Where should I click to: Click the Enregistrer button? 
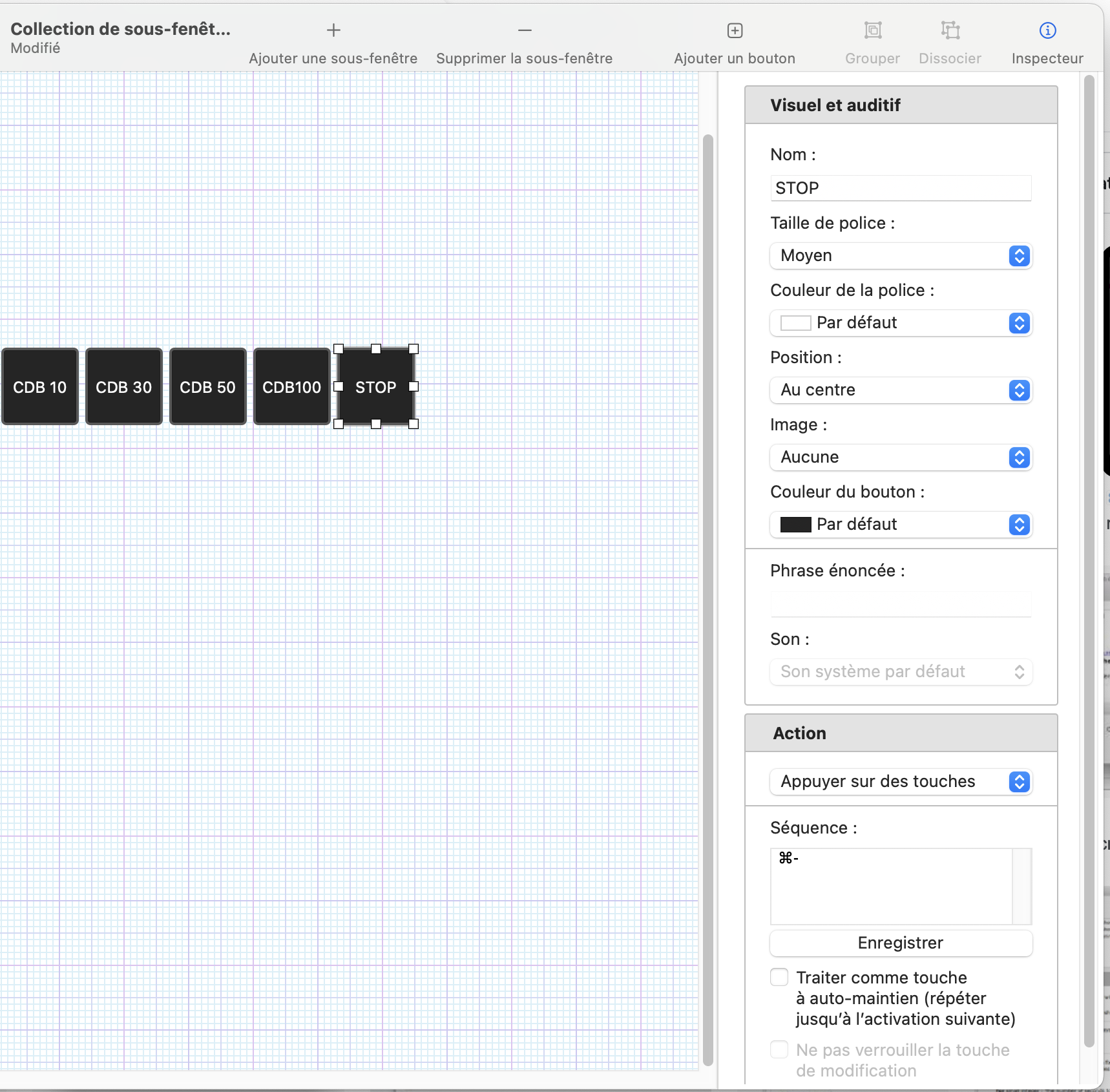point(901,943)
